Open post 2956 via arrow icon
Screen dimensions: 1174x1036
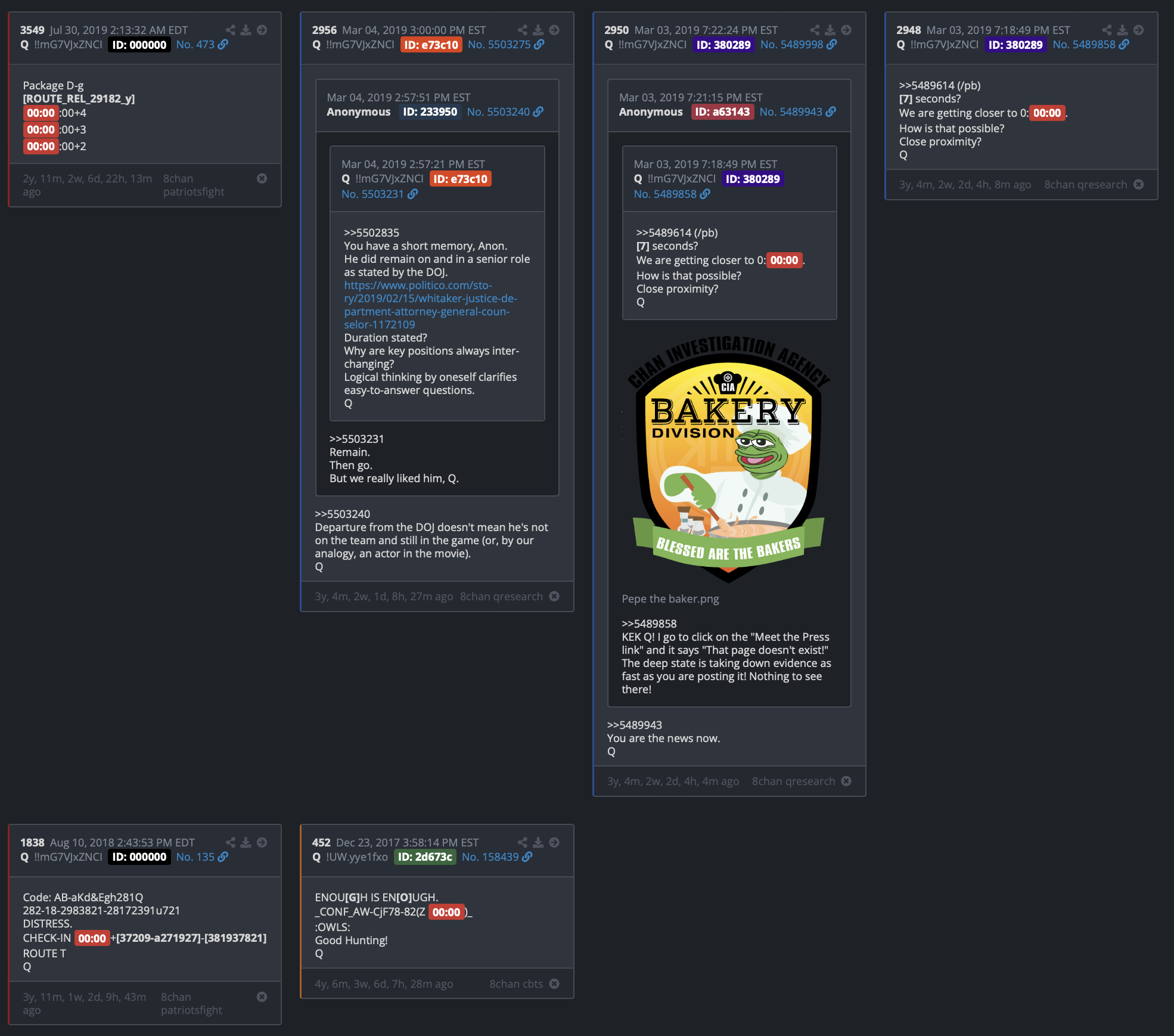554,30
